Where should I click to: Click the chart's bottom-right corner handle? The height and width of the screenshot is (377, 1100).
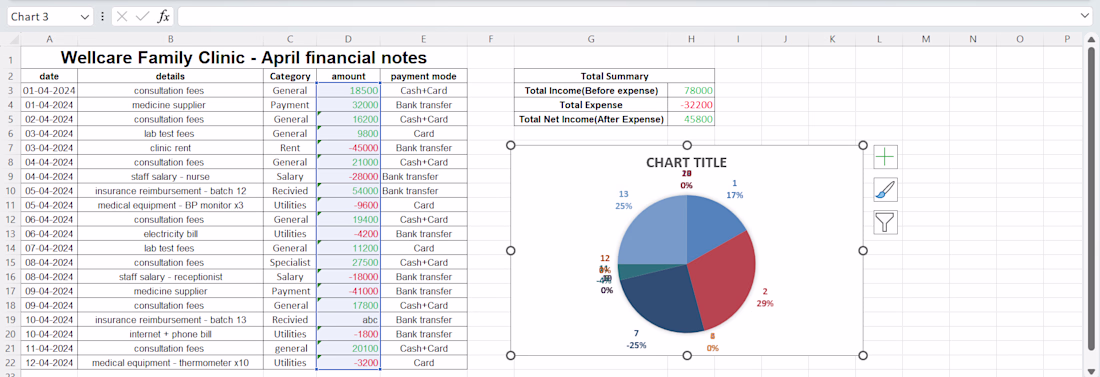tap(863, 355)
